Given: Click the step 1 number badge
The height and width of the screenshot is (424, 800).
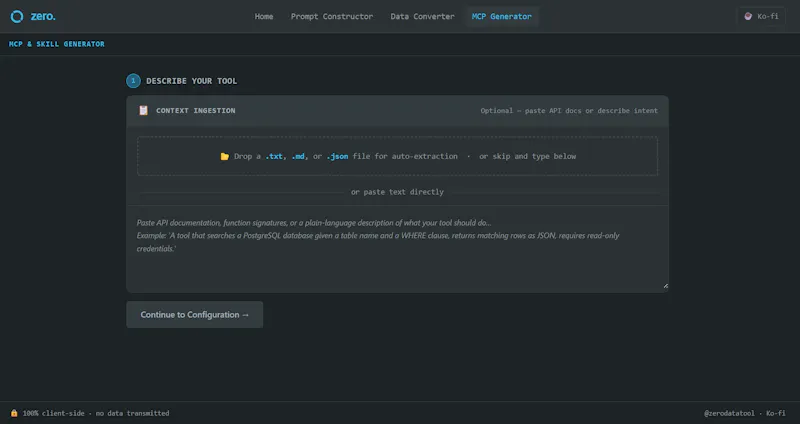Looking at the screenshot, I should (133, 81).
